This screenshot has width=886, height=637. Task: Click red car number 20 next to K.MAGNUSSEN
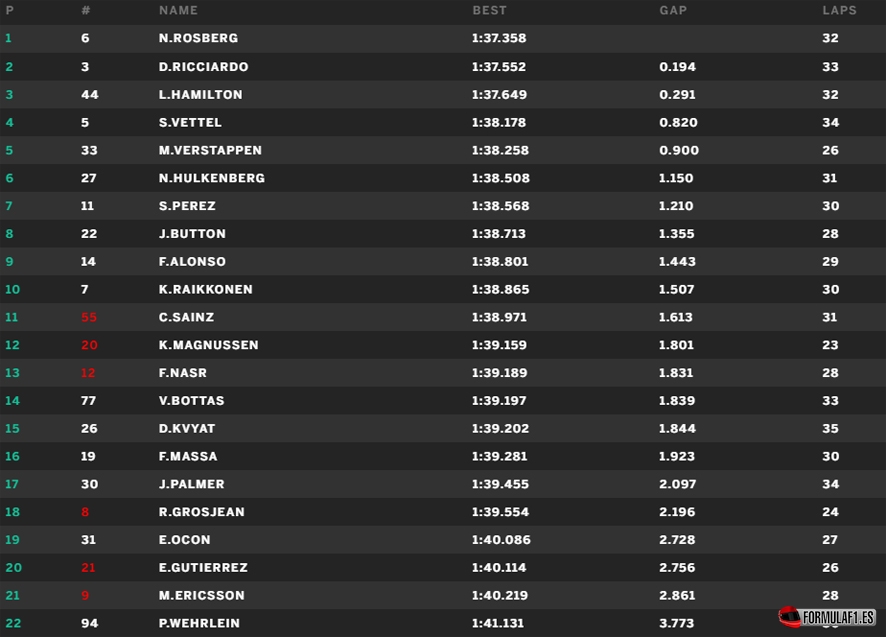[89, 345]
